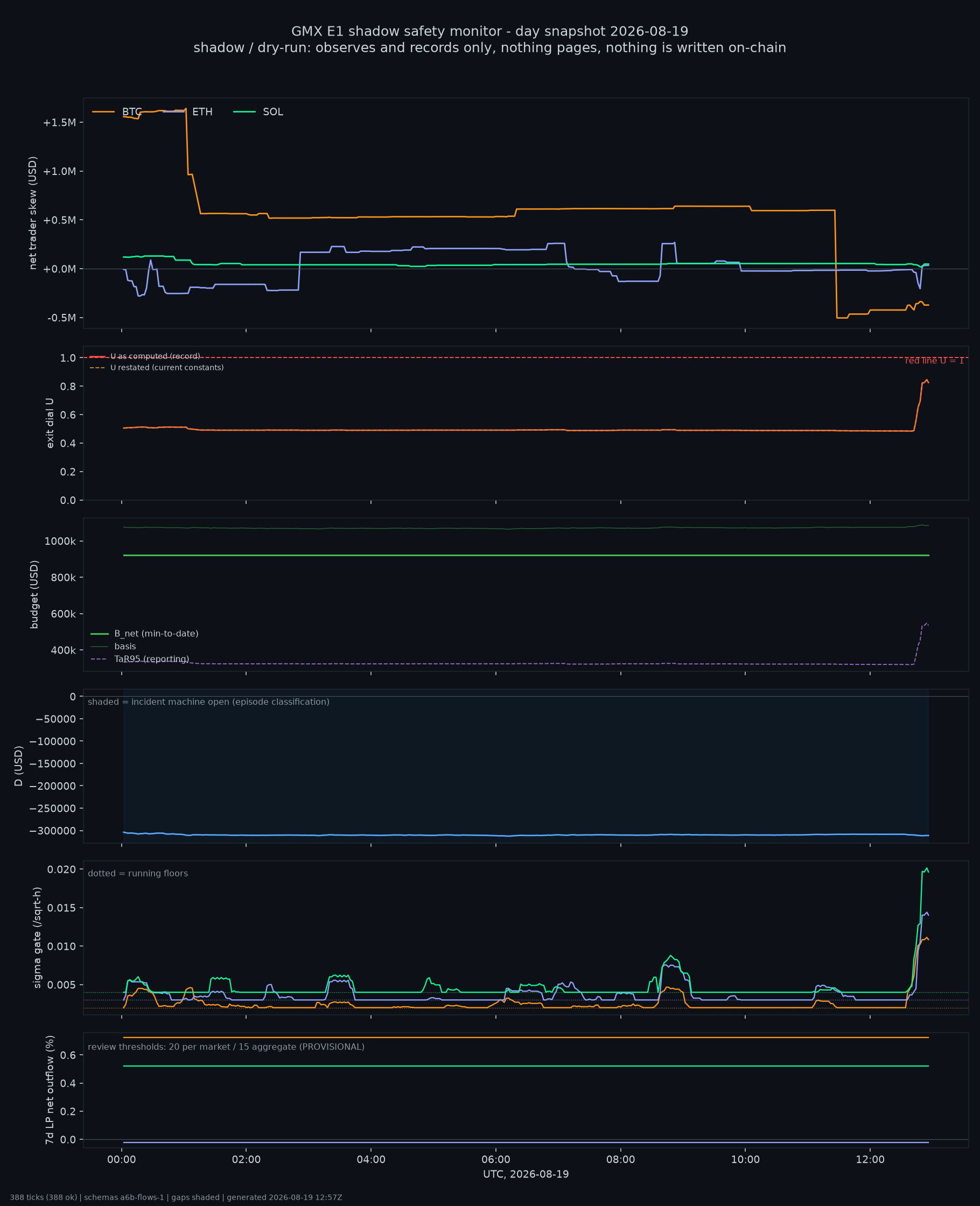Image resolution: width=980 pixels, height=1206 pixels.
Task: Select the '0.020' sigma tick label
Action: coord(61,870)
